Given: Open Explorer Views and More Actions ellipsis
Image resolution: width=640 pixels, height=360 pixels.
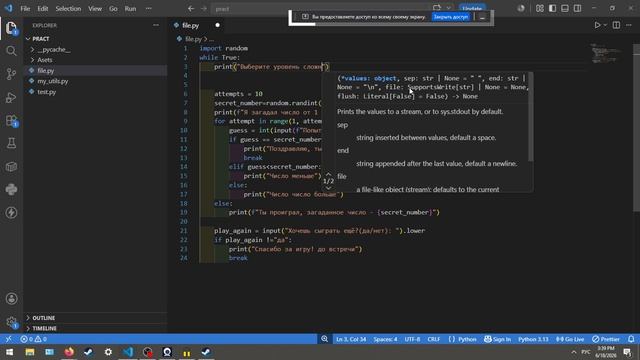Looking at the screenshot, I should [x=156, y=25].
